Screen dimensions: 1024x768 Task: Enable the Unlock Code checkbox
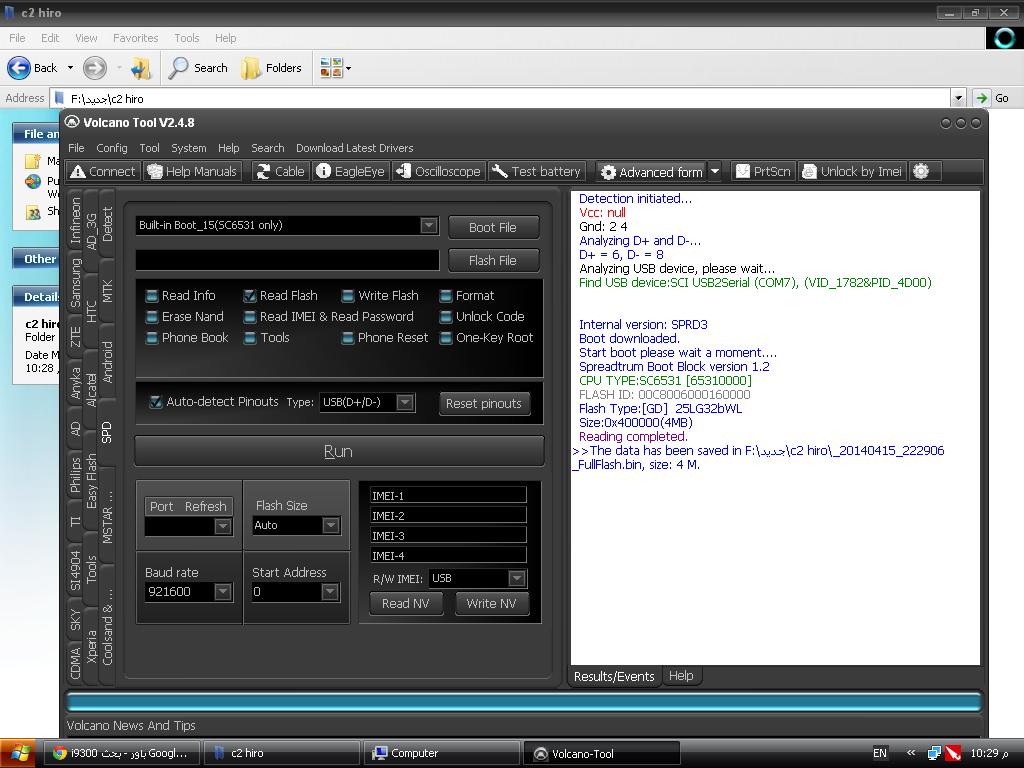click(446, 317)
